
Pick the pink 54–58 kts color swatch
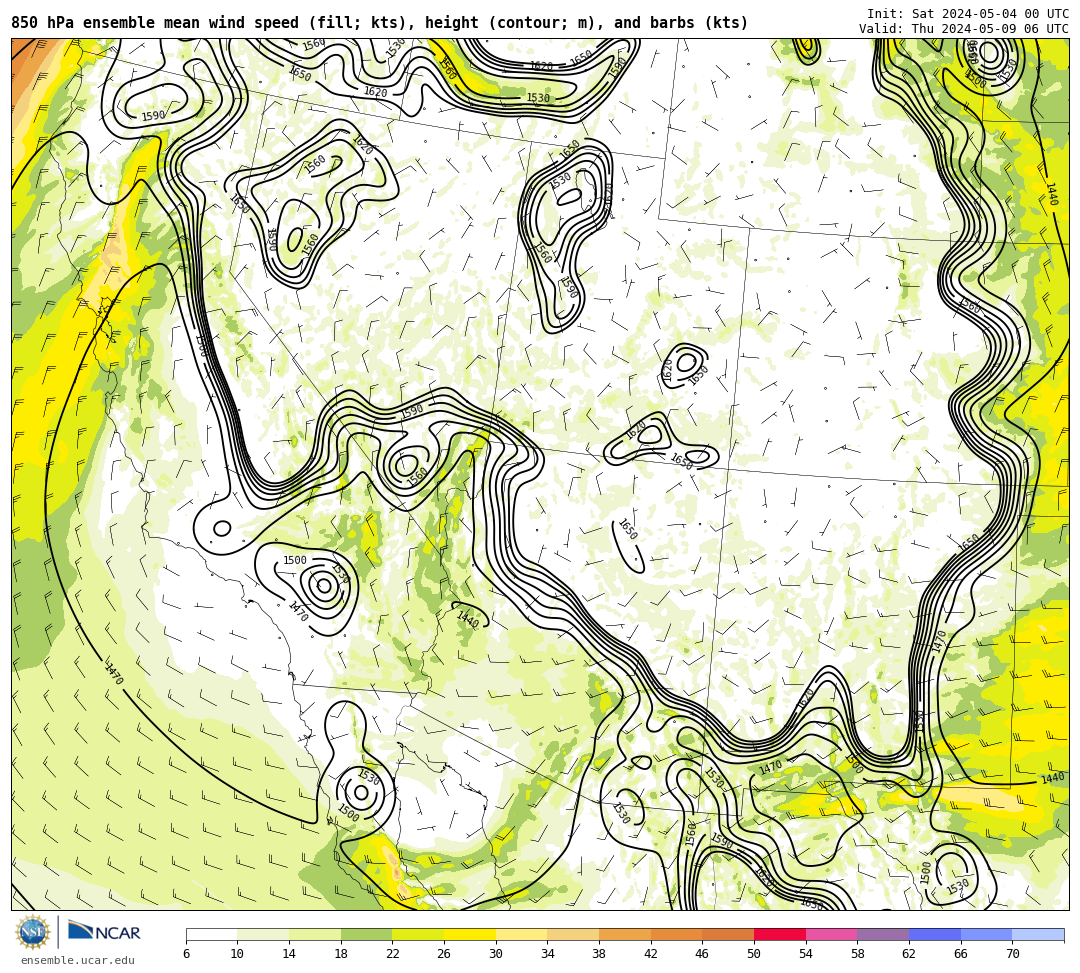tap(831, 934)
